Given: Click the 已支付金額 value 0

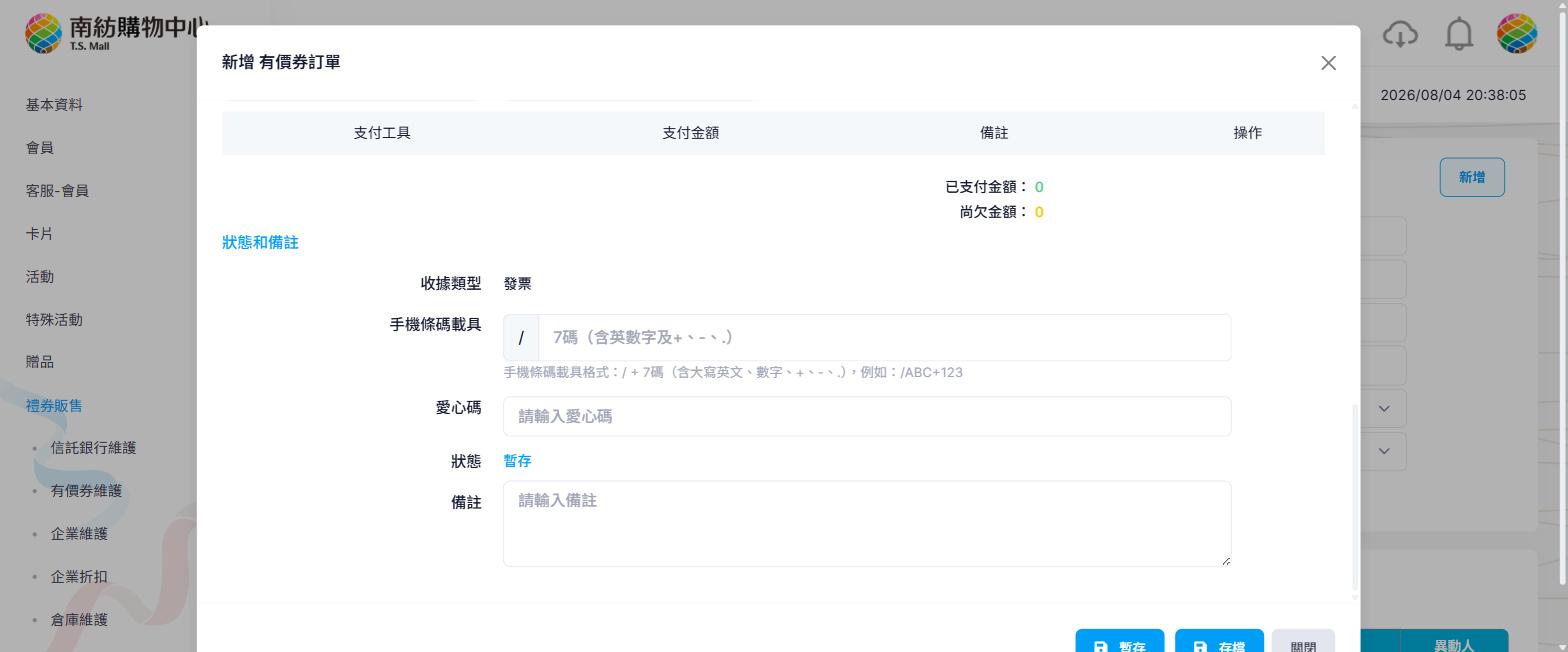Looking at the screenshot, I should coord(1039,187).
